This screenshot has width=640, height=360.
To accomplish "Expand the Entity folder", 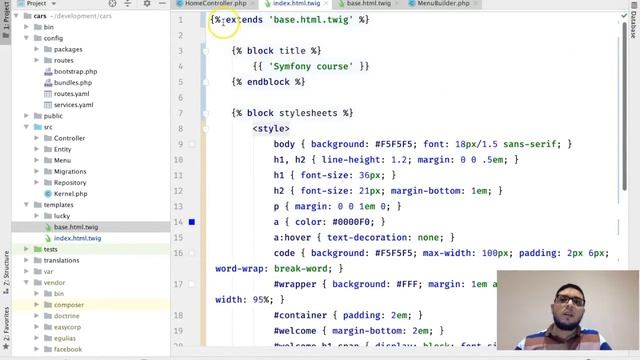I will click(x=37, y=149).
